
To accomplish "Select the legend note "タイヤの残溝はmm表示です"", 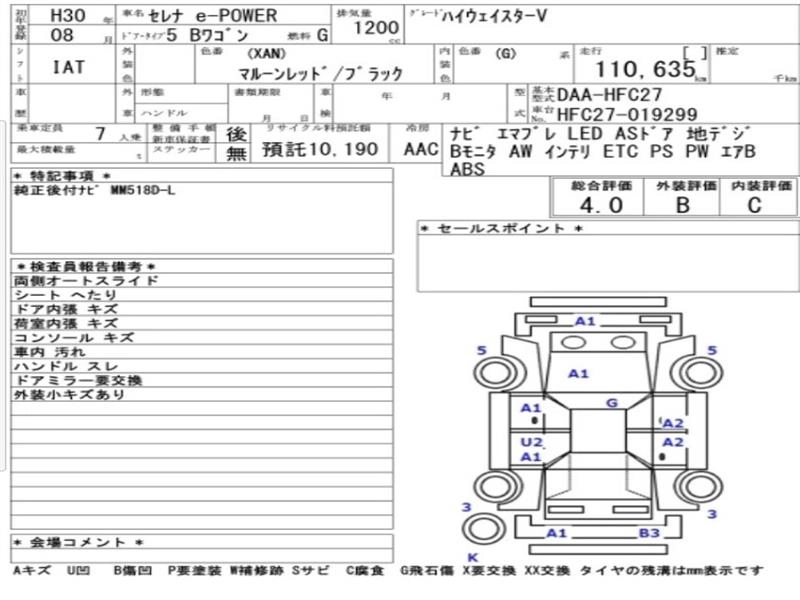I will click(671, 570).
